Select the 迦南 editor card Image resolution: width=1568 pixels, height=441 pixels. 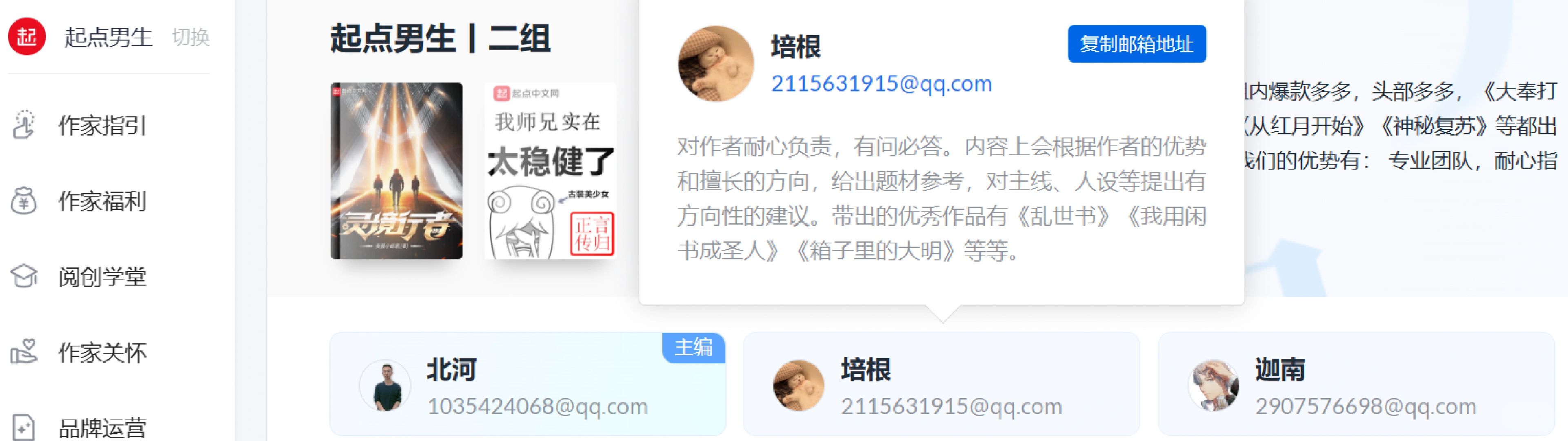tap(1356, 384)
